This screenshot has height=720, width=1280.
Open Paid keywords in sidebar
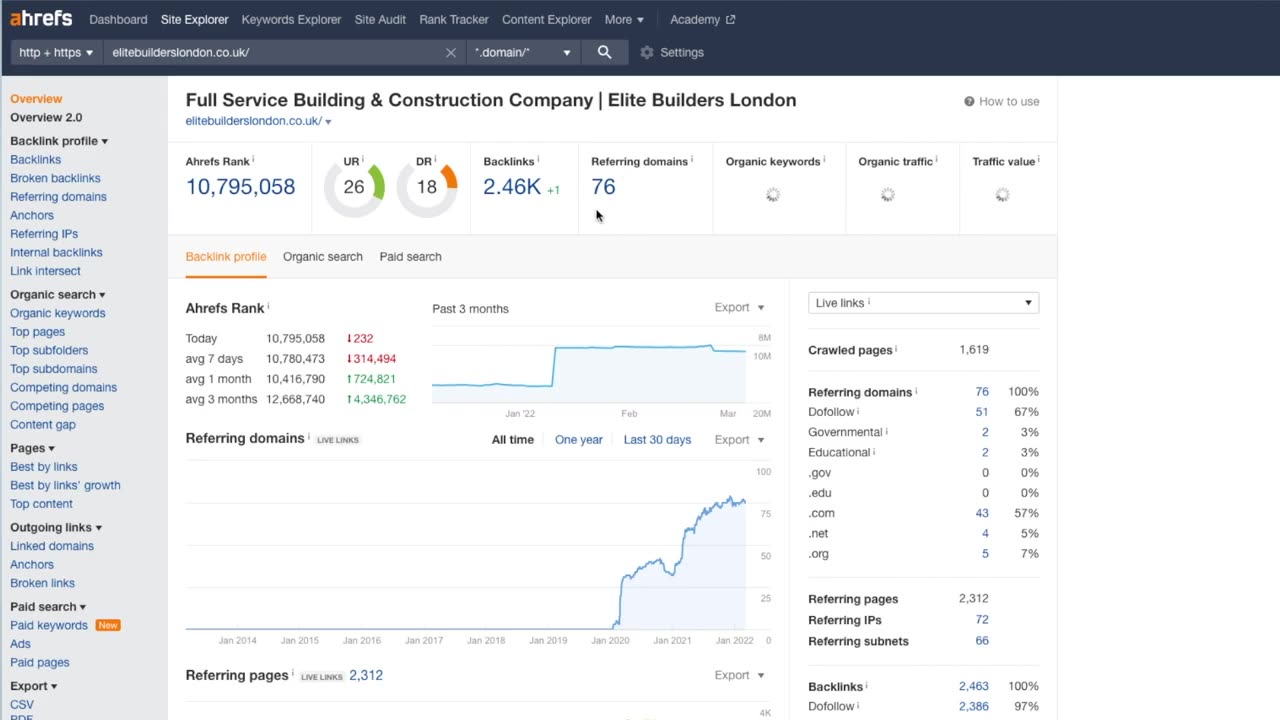point(49,625)
